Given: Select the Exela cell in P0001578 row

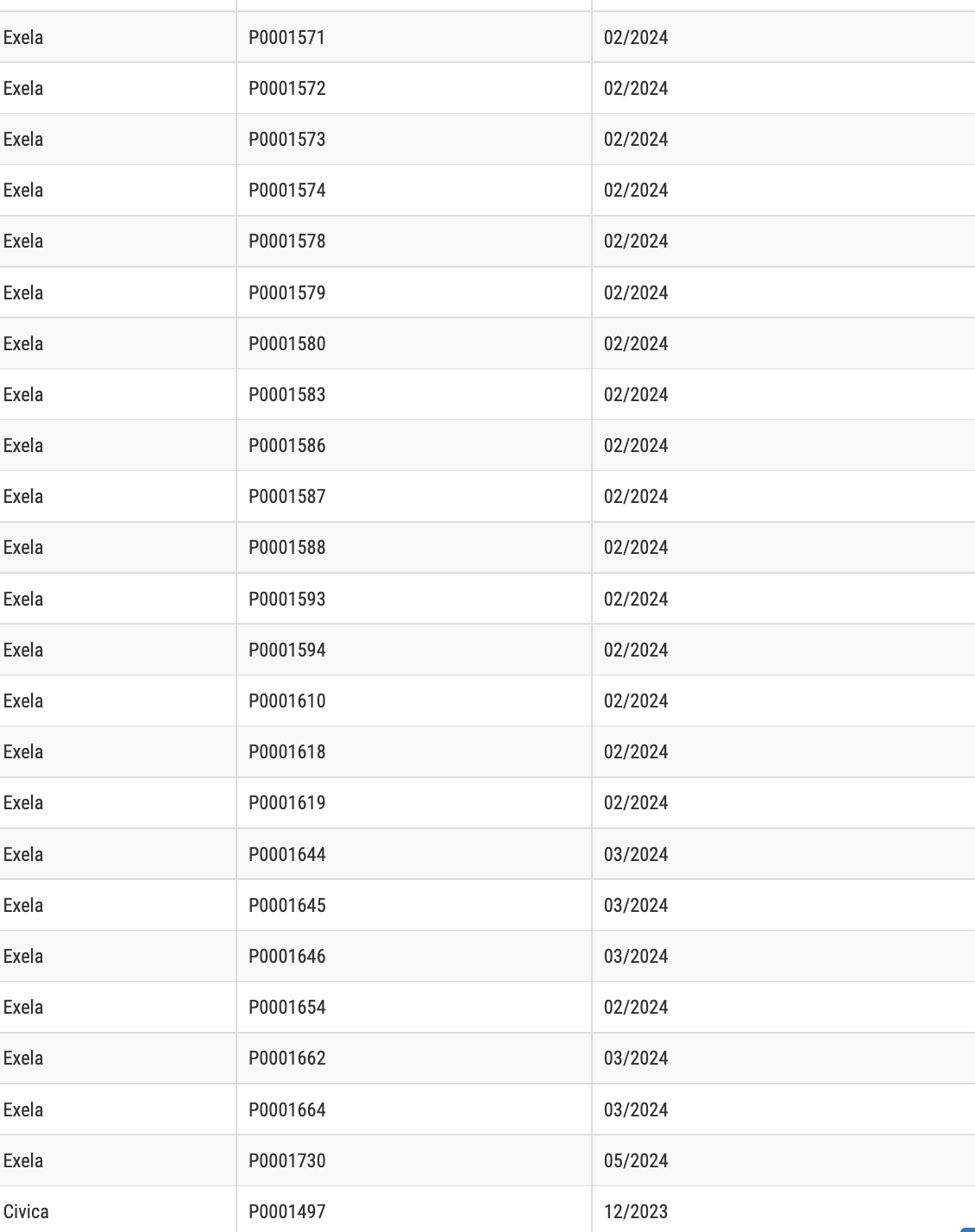Looking at the screenshot, I should (x=118, y=241).
